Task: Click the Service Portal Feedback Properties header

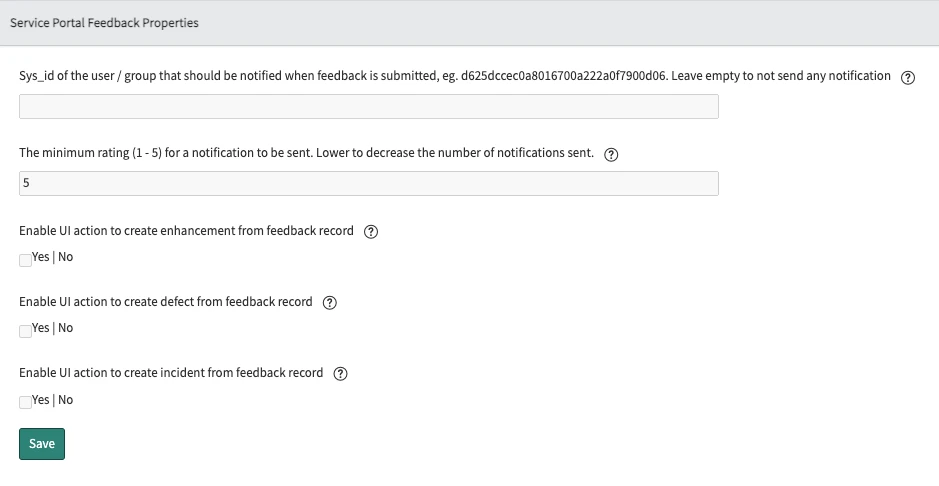Action: (104, 23)
